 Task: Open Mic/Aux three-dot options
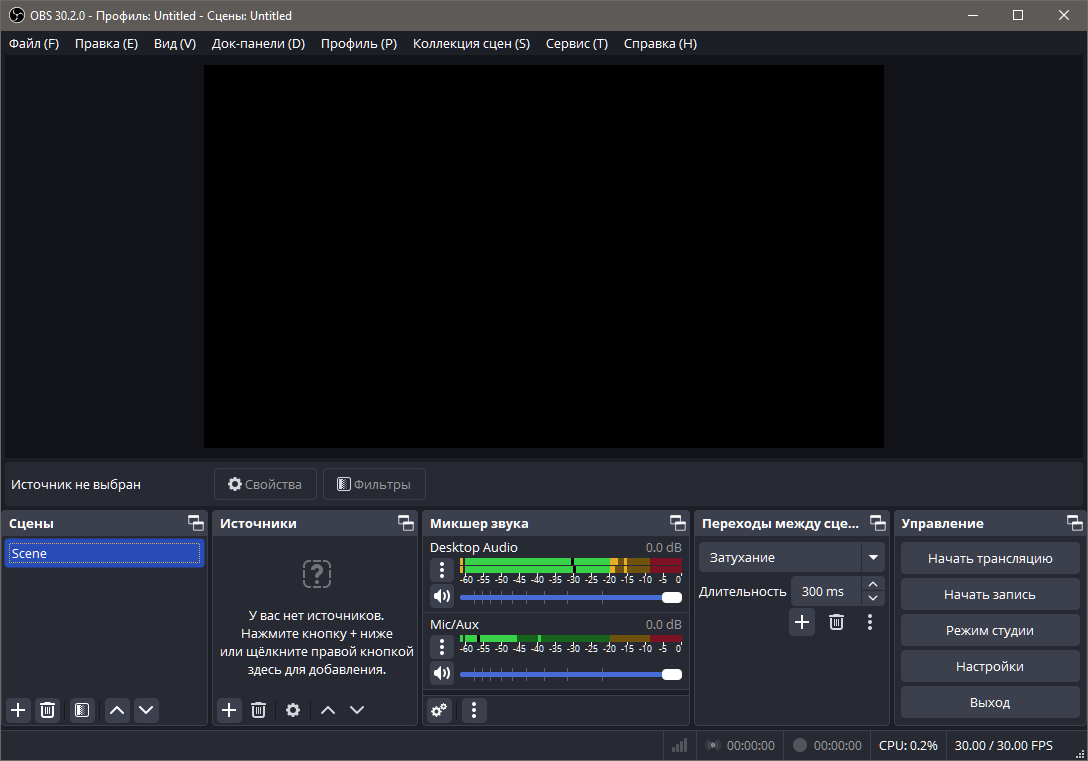tap(442, 647)
